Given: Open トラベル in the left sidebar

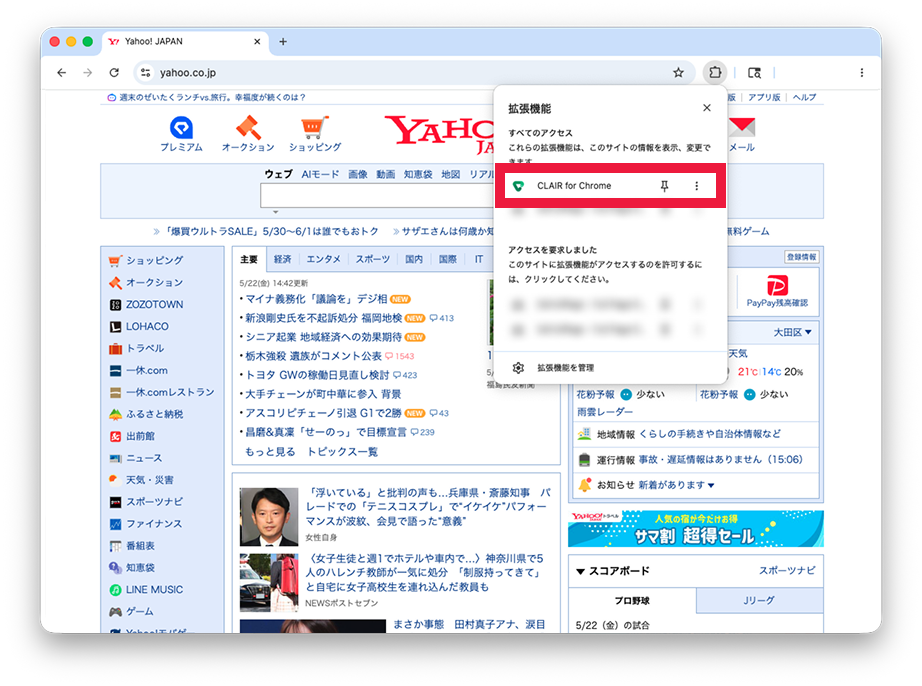Looking at the screenshot, I should [145, 348].
